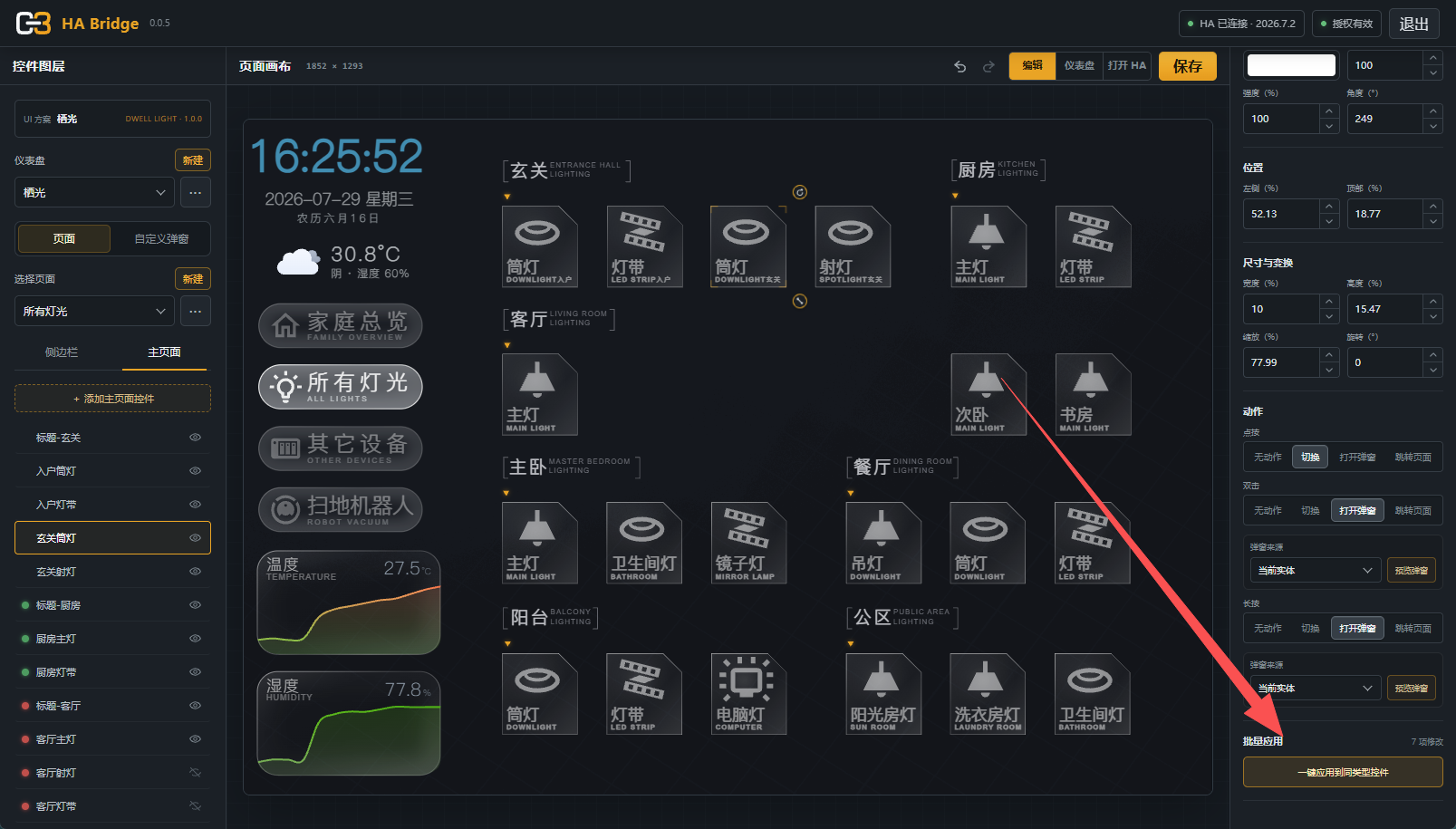This screenshot has width=1456, height=829.
Task: Show the hidden 客厅射灯 layer
Action: (x=195, y=773)
